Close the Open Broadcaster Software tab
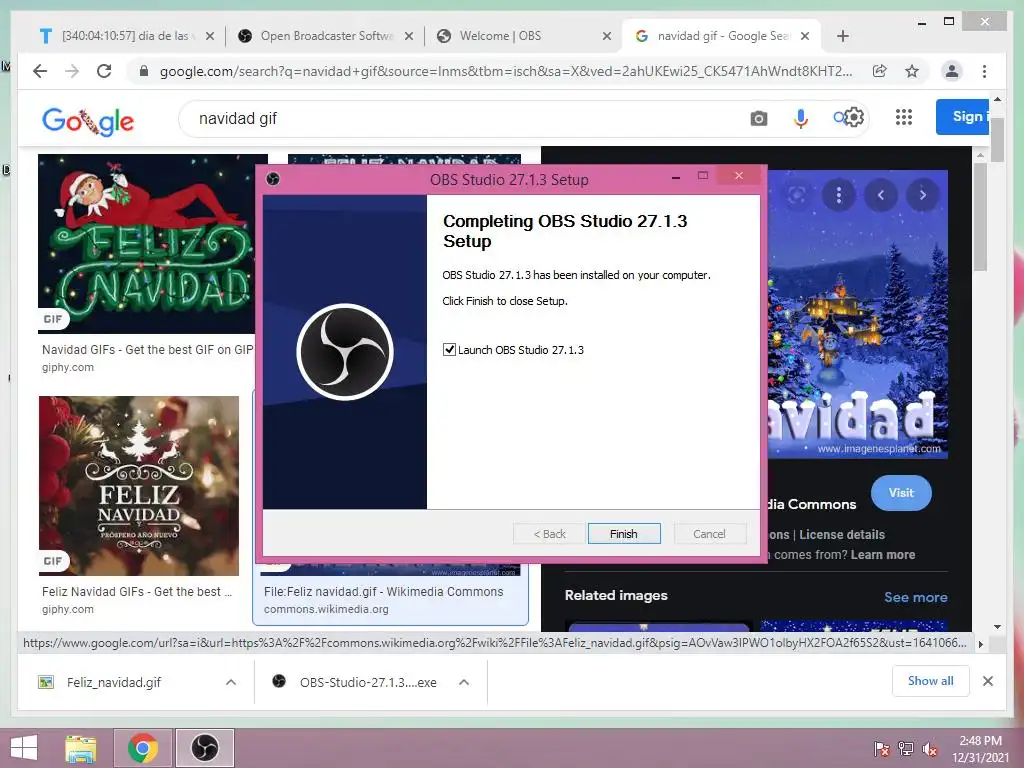Viewport: 1024px width, 768px height. point(409,36)
